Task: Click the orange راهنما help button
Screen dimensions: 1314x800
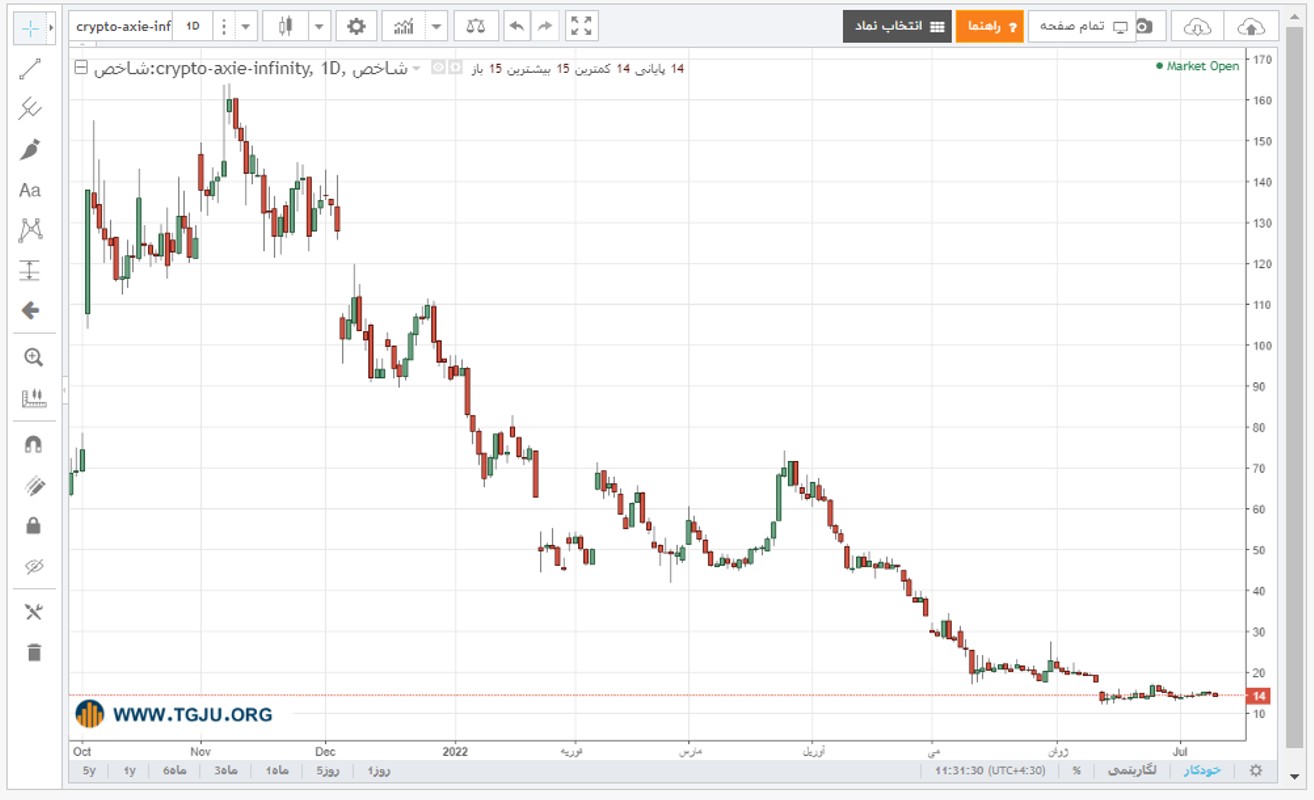Action: [x=990, y=27]
